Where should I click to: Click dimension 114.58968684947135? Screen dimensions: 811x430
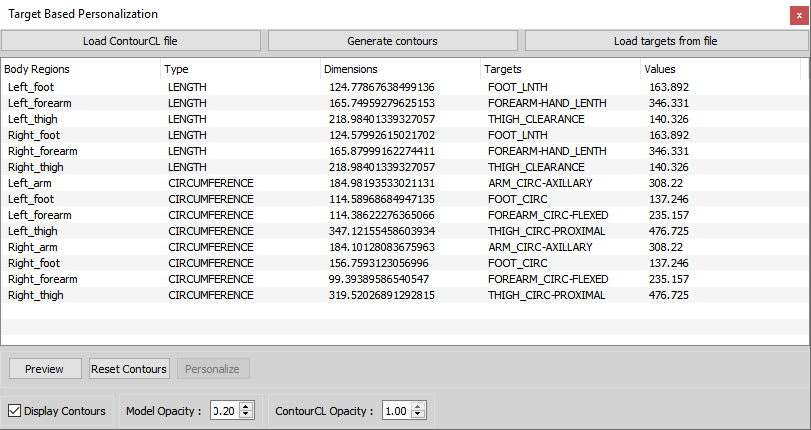[382, 199]
